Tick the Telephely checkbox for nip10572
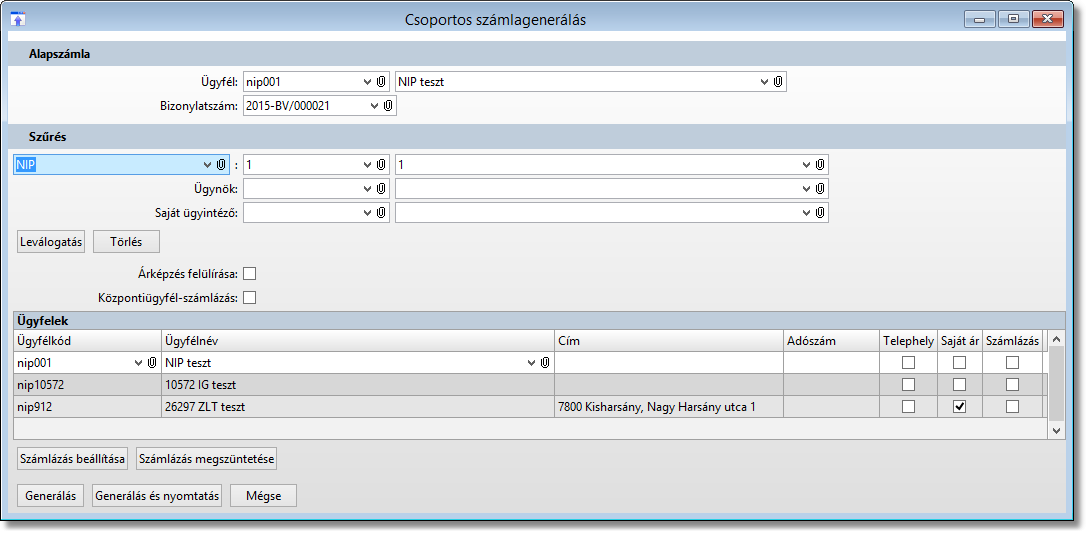Viewport: 1086px width, 533px height. click(908, 384)
